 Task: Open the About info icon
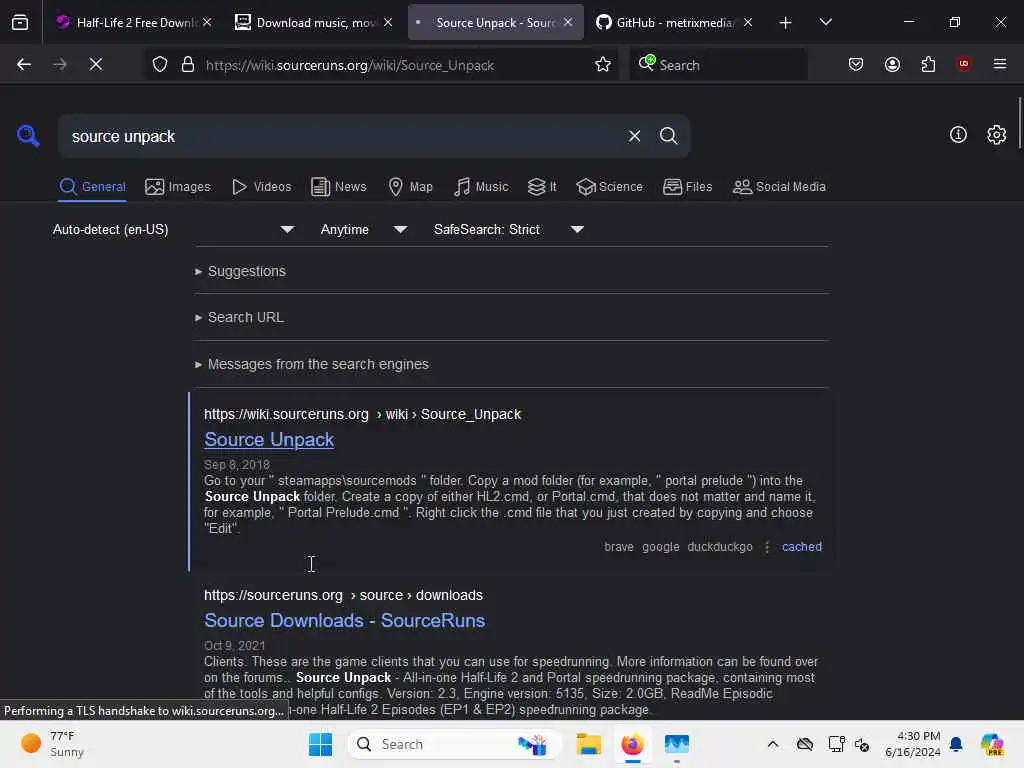point(958,135)
